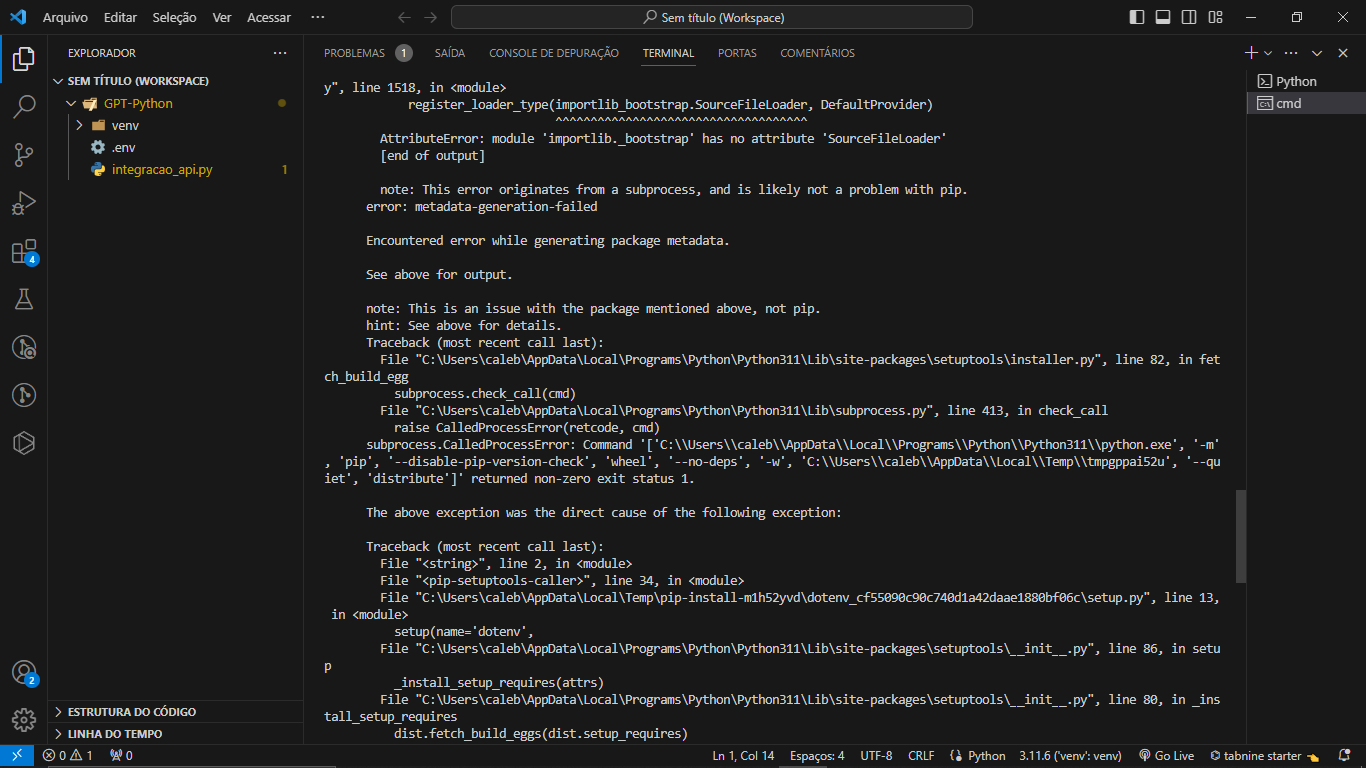Open the Testing flask icon

[x=24, y=299]
